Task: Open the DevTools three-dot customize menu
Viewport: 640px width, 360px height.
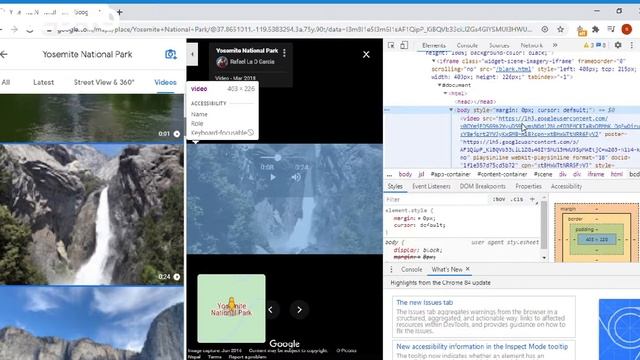Action: pyautogui.click(x=632, y=45)
